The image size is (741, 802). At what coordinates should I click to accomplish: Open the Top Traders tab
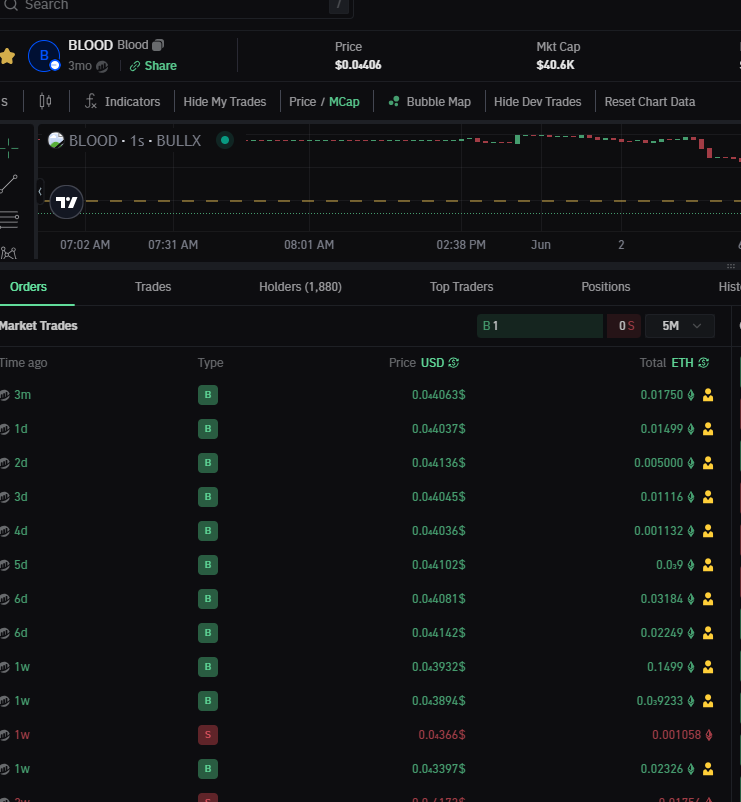(x=461, y=287)
